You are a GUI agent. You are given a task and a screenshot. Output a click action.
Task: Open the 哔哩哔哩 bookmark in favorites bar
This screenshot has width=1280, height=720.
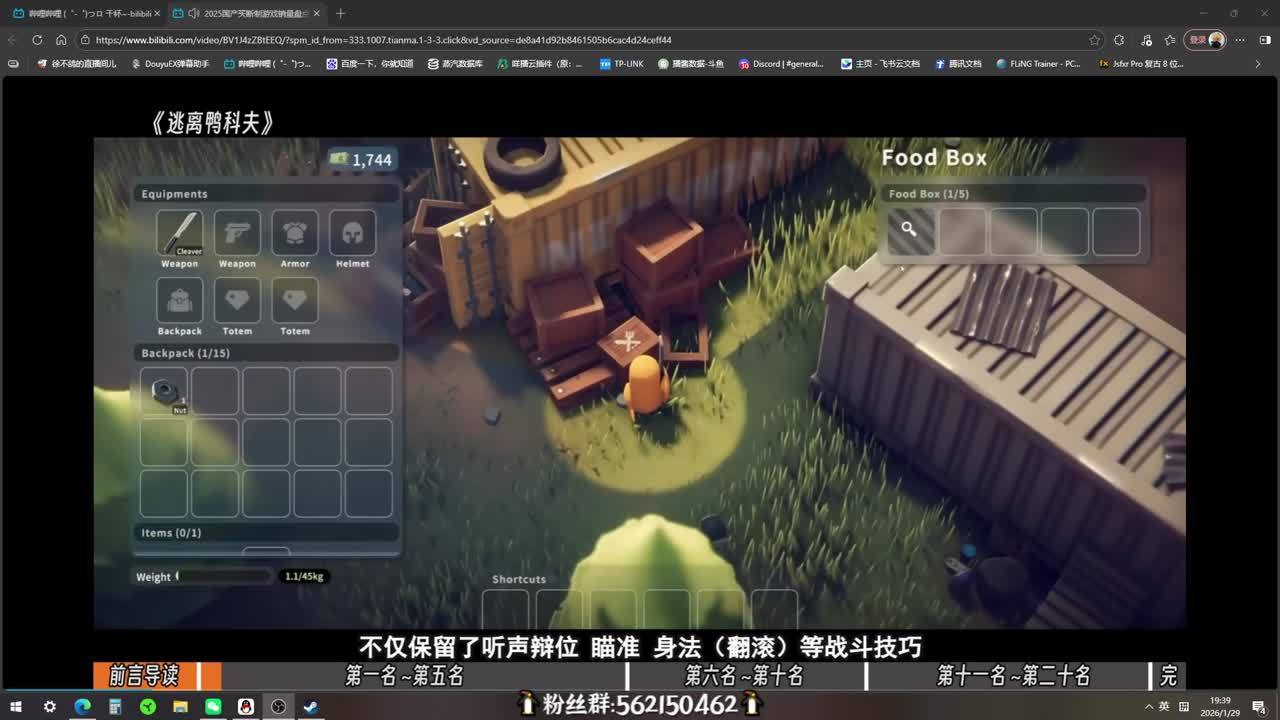click(268, 64)
